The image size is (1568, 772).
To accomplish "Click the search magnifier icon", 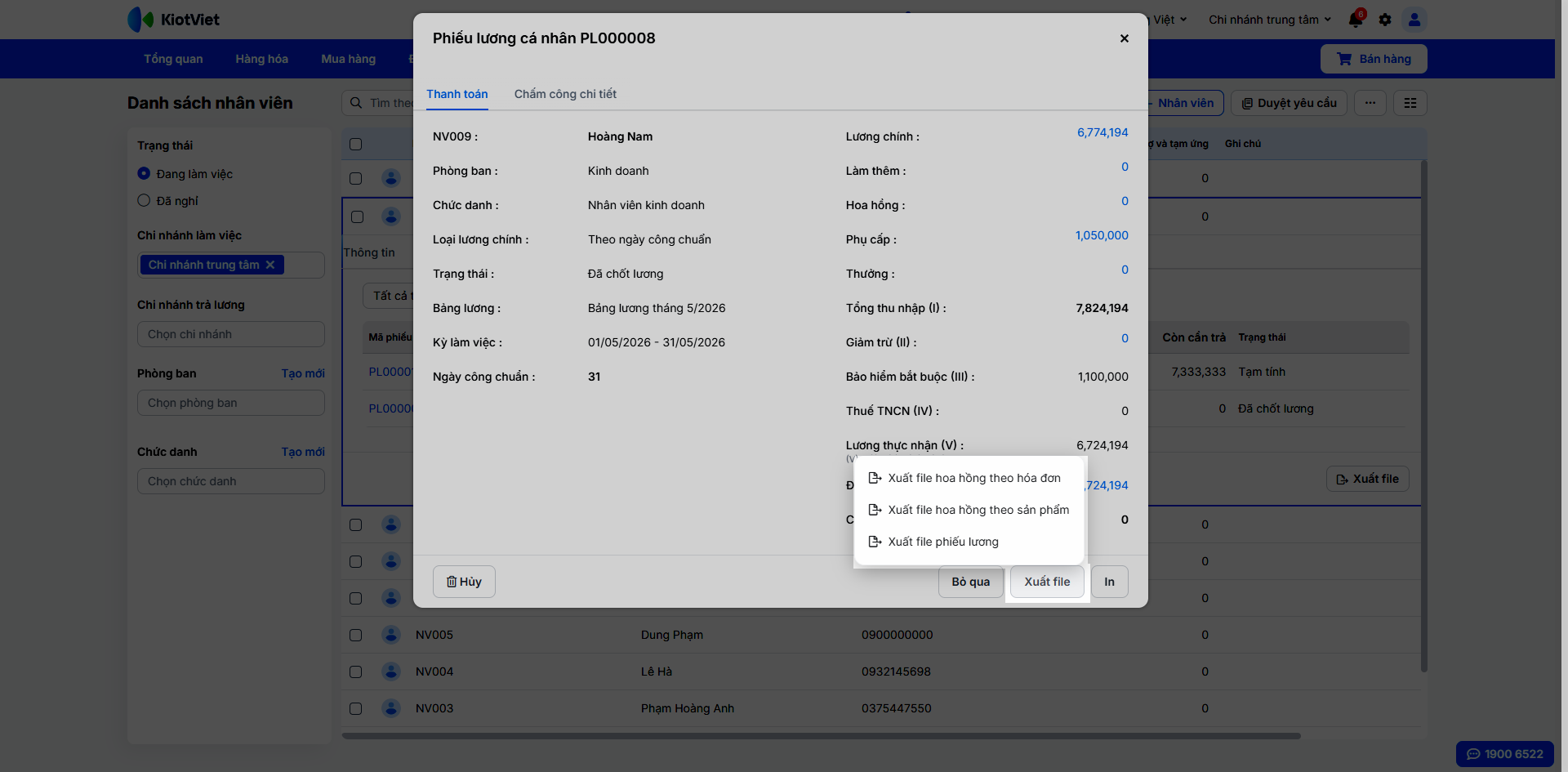I will pos(356,103).
